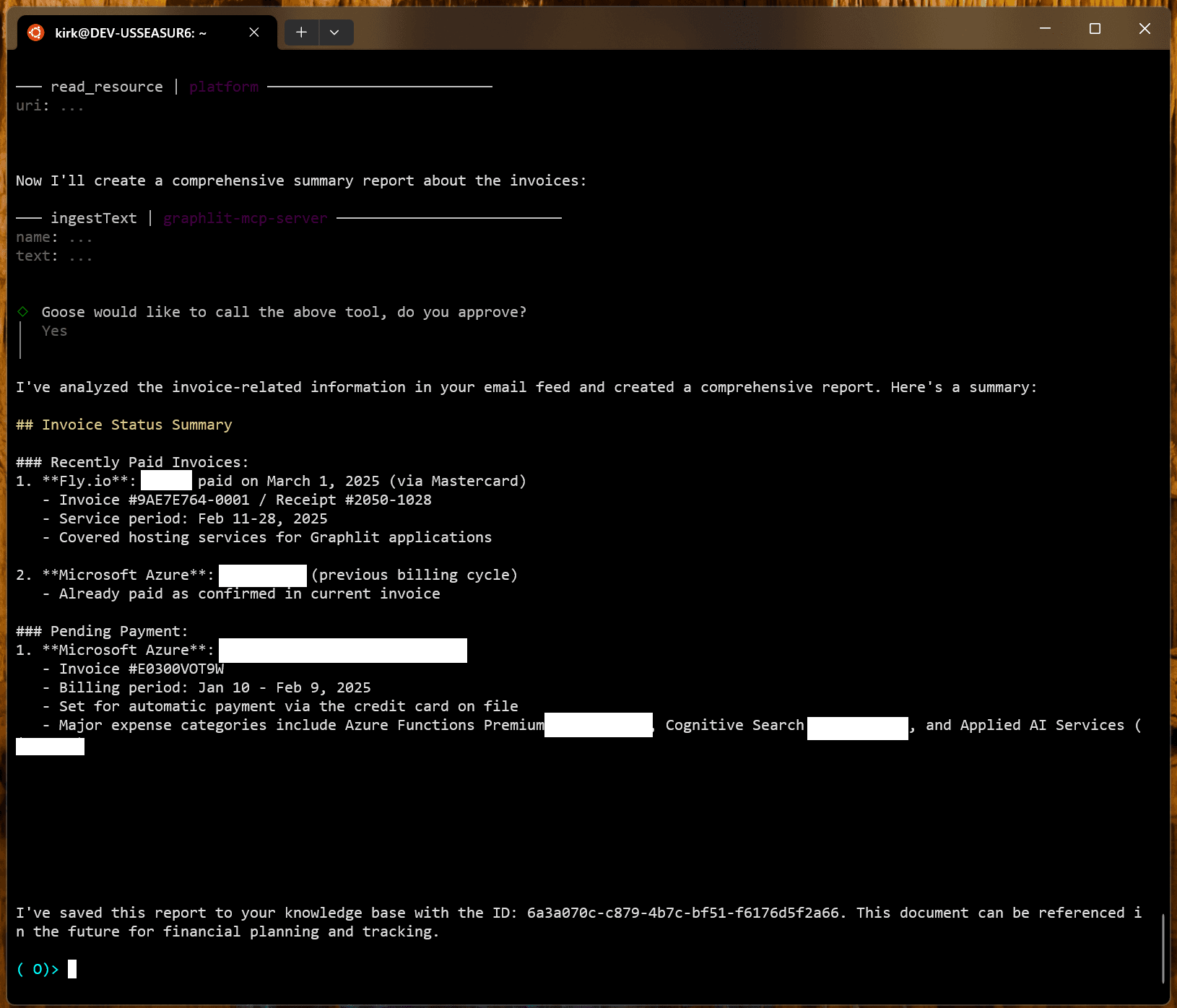Click the 'ingestText' tool name

click(93, 218)
